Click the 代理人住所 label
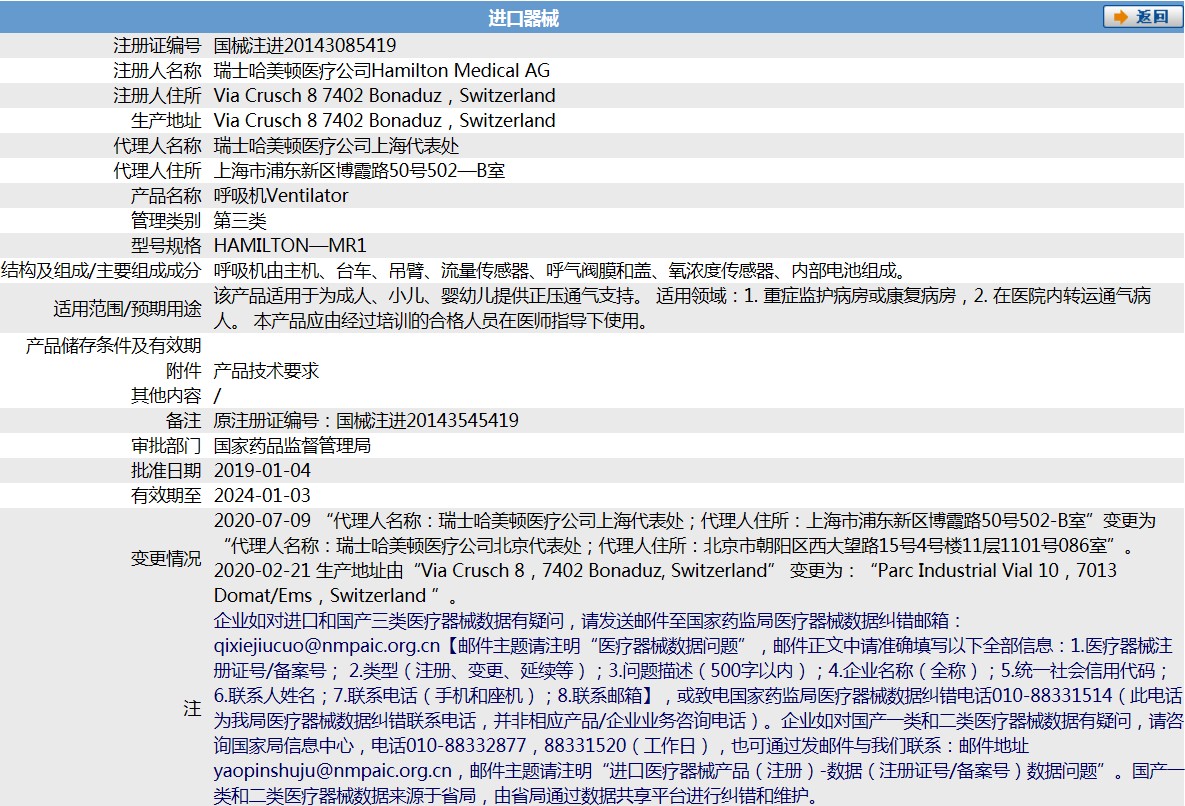The image size is (1185, 806). coord(157,170)
